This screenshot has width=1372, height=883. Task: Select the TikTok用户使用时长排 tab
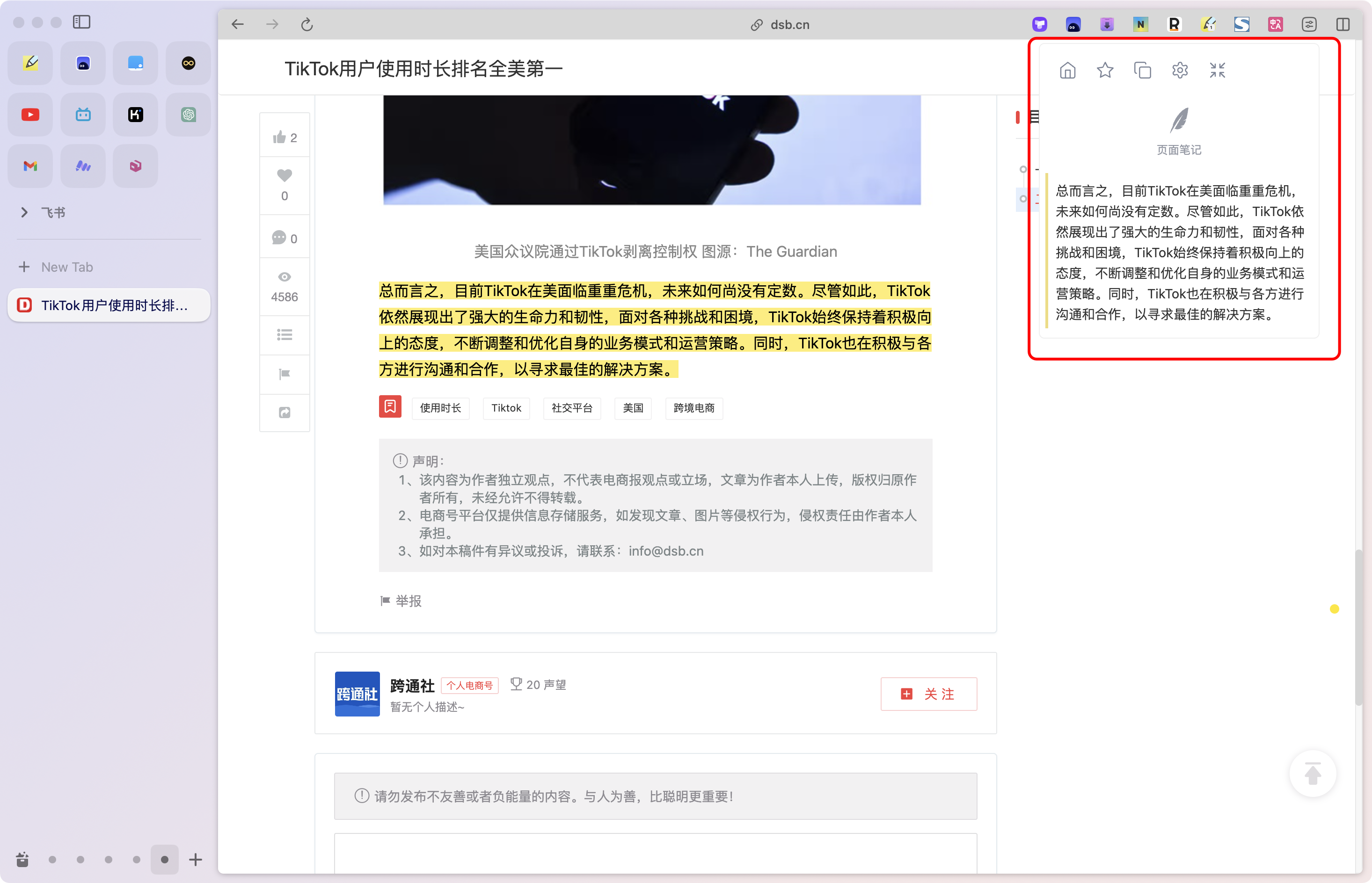tap(109, 305)
